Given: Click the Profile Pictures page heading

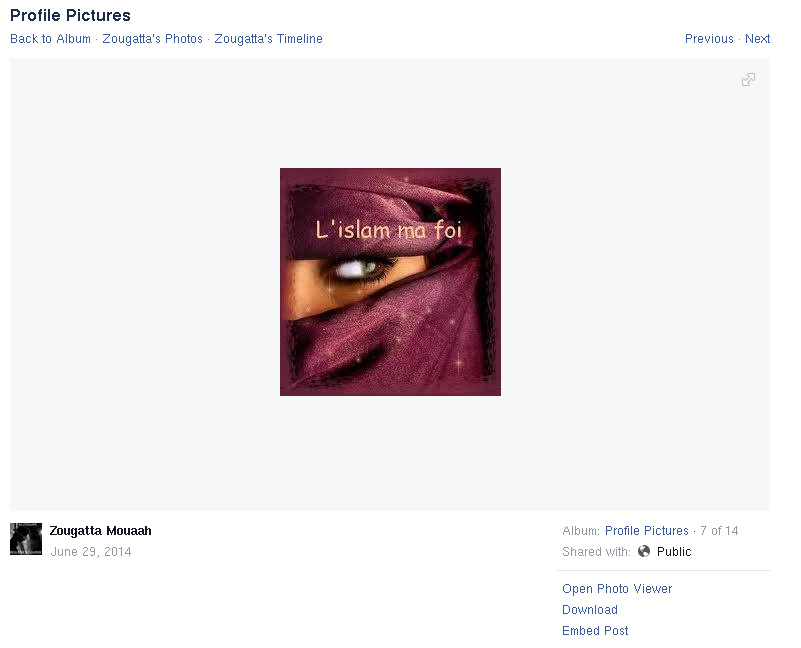Looking at the screenshot, I should click(70, 15).
